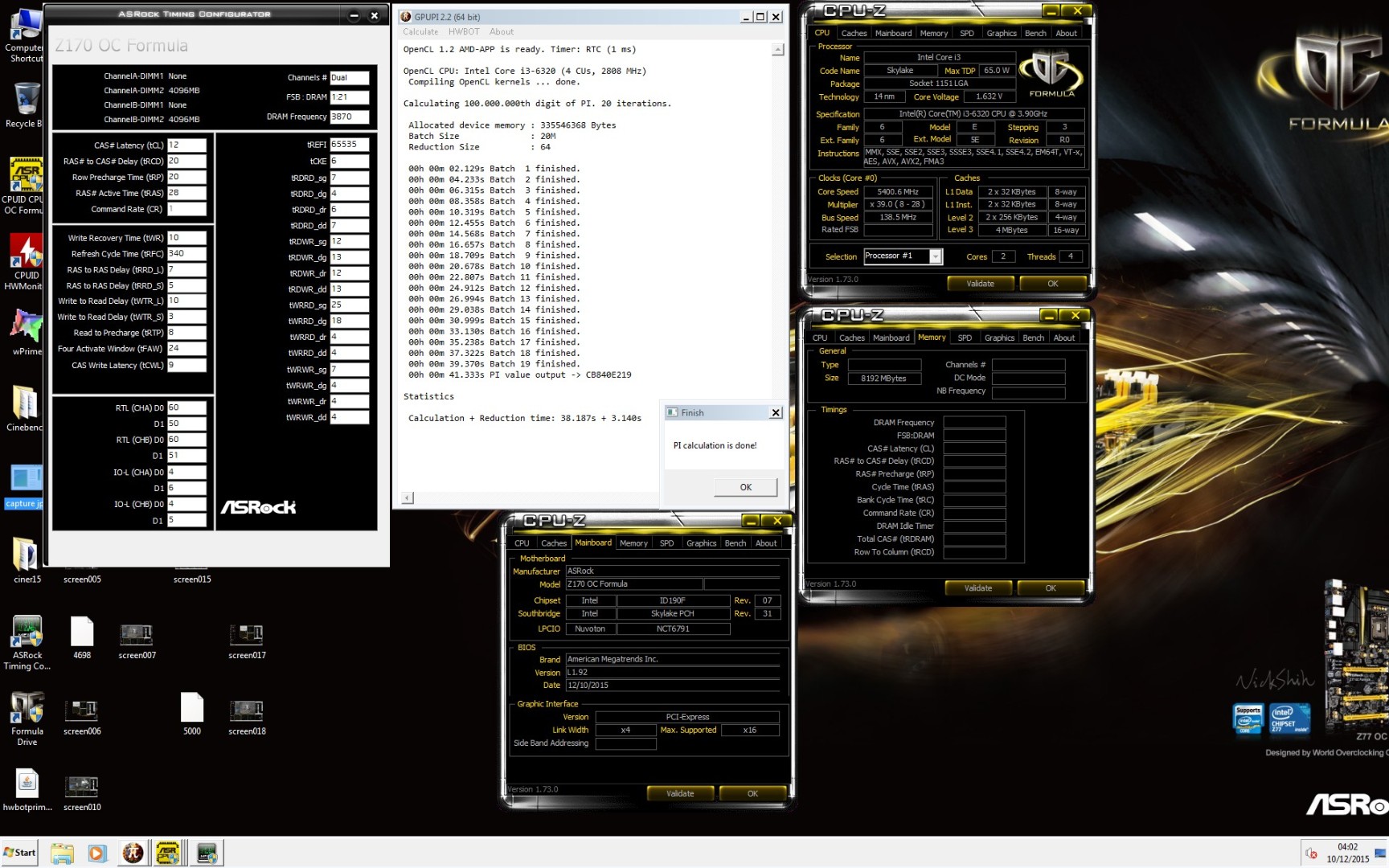This screenshot has height=868, width=1389.
Task: Click OK in the Memory CPU-Z window
Action: (x=1050, y=588)
